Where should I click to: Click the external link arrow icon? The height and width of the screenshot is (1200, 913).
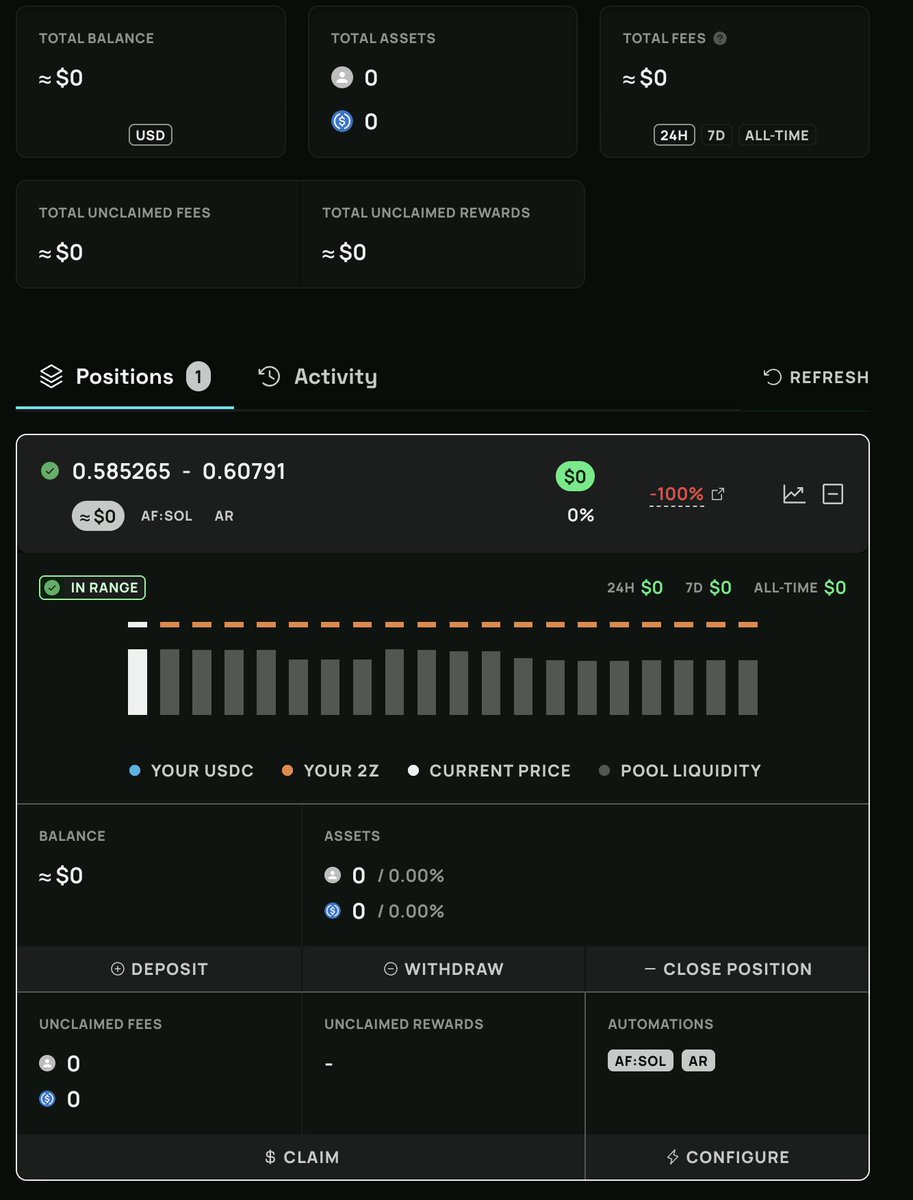(x=717, y=494)
